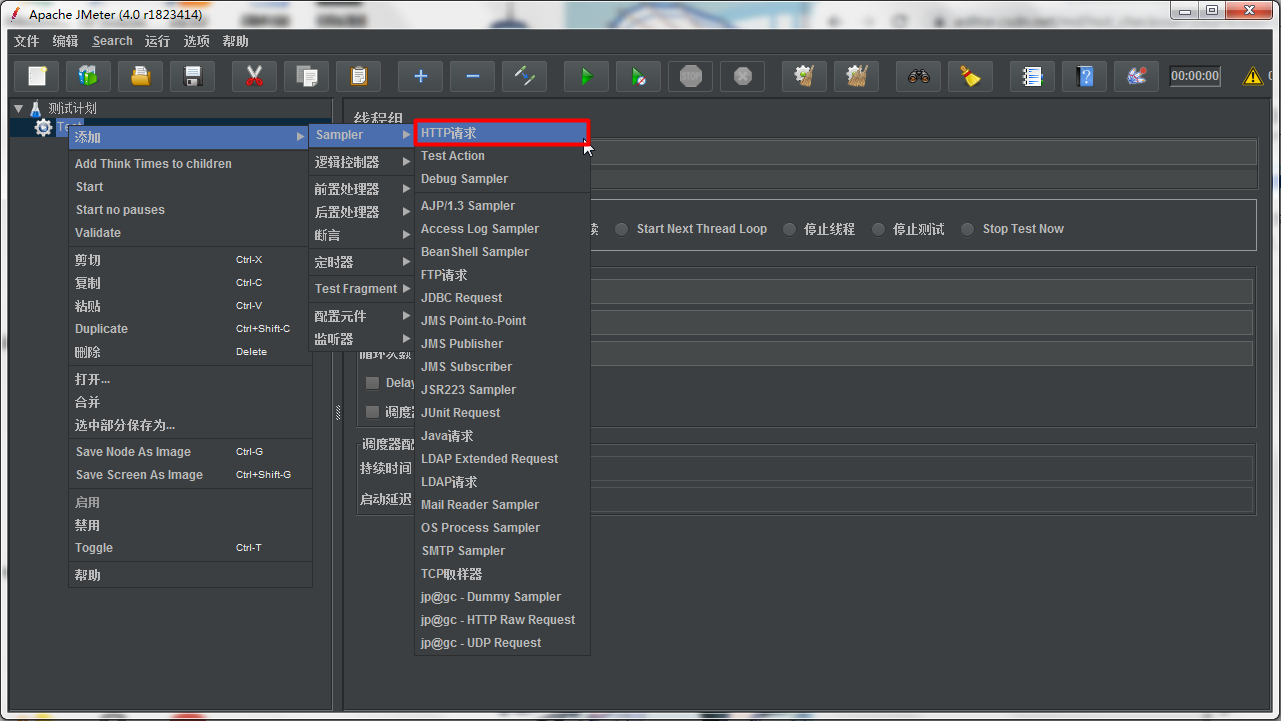
Task: Open the Search menu
Action: pos(112,41)
